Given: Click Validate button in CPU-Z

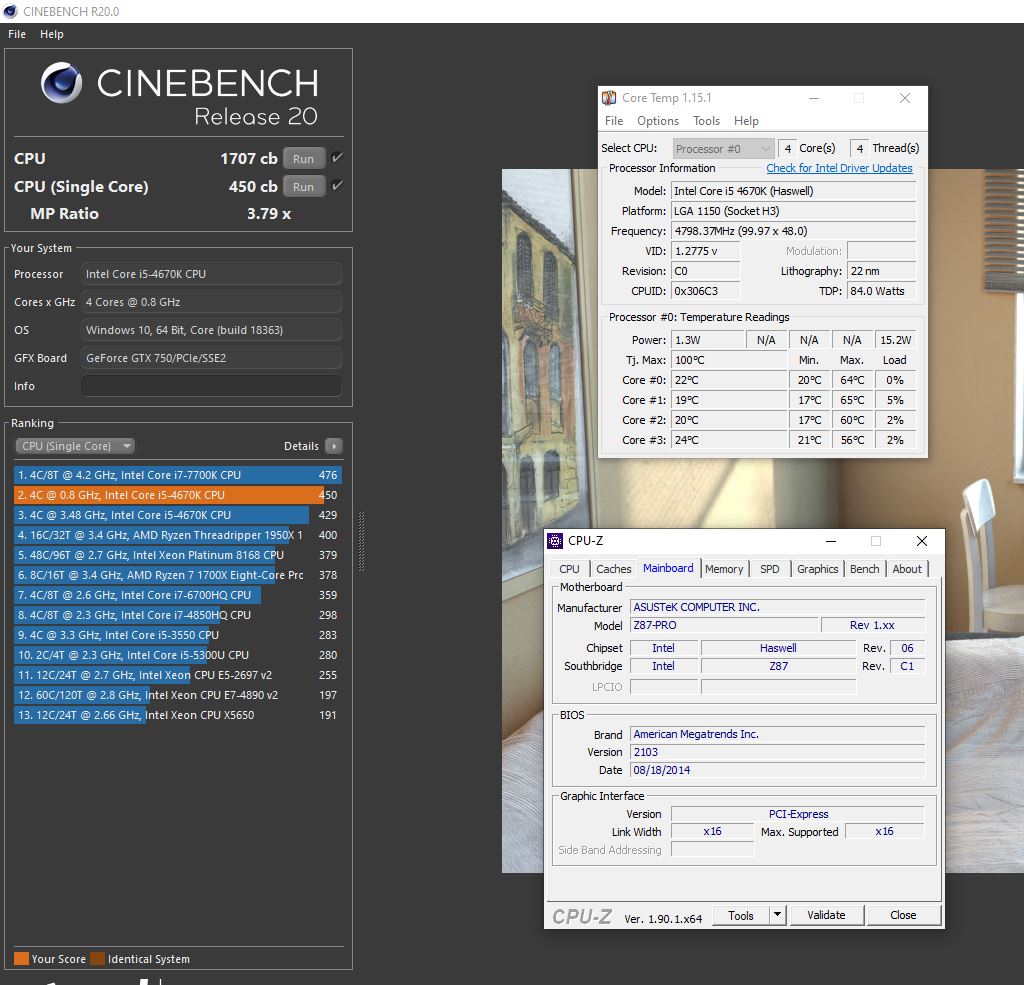Looking at the screenshot, I should 827,915.
